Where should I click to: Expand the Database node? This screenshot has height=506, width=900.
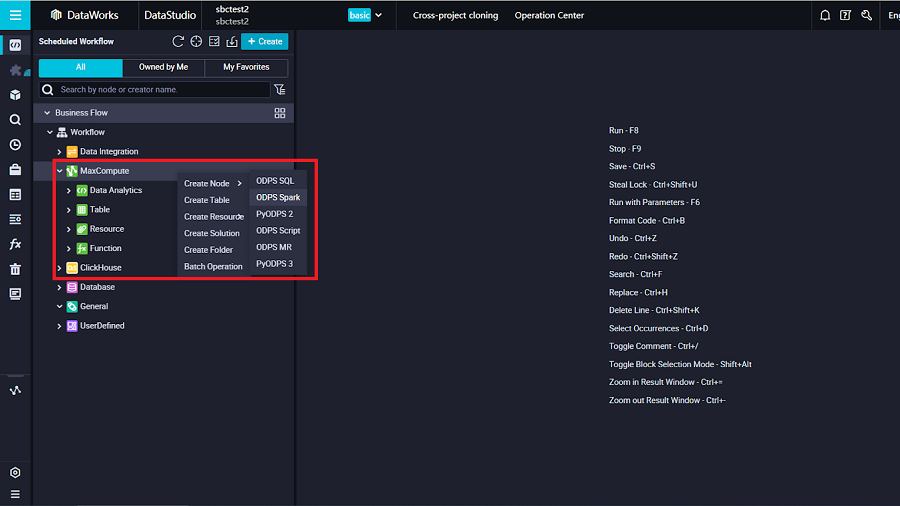point(59,287)
